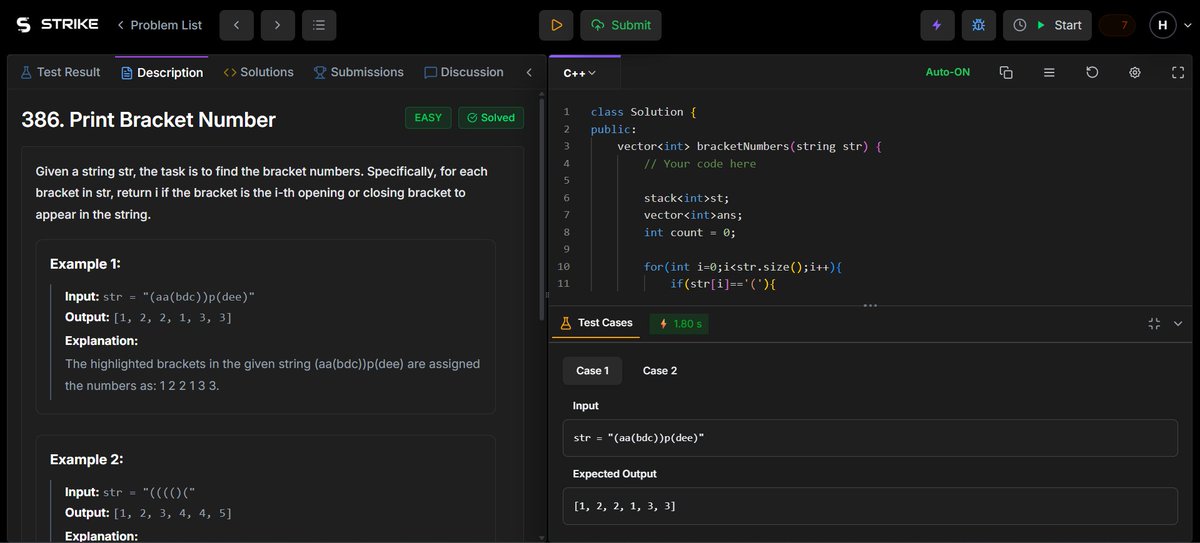Open the problem list menu icon
The height and width of the screenshot is (543, 1200).
coord(319,25)
